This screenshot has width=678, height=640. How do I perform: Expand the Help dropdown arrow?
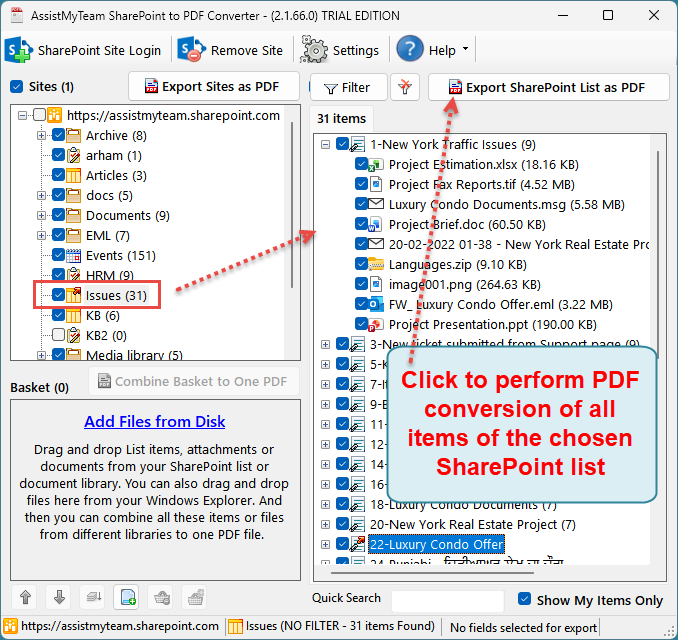(x=465, y=49)
